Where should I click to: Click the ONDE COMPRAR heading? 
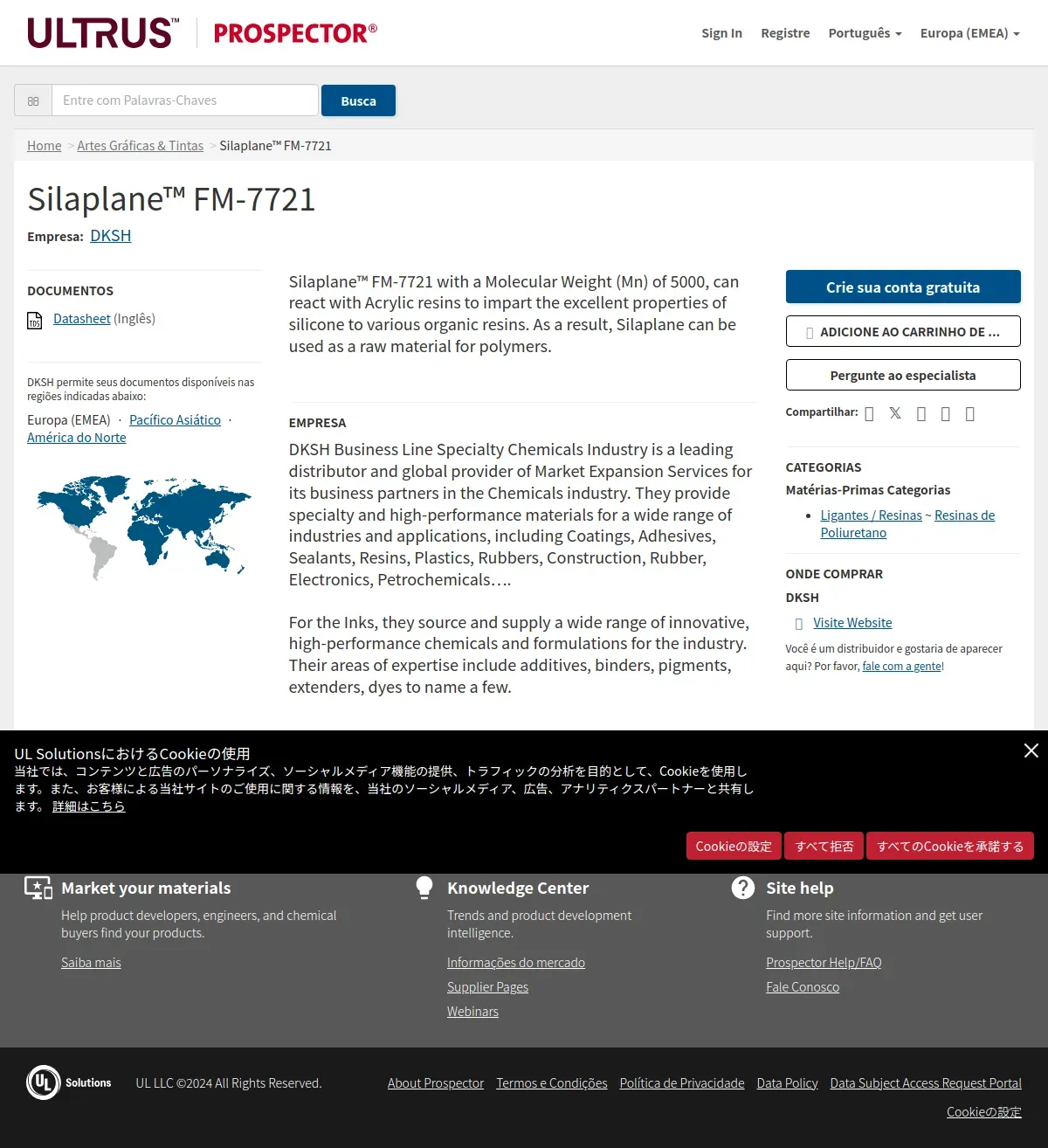[834, 574]
